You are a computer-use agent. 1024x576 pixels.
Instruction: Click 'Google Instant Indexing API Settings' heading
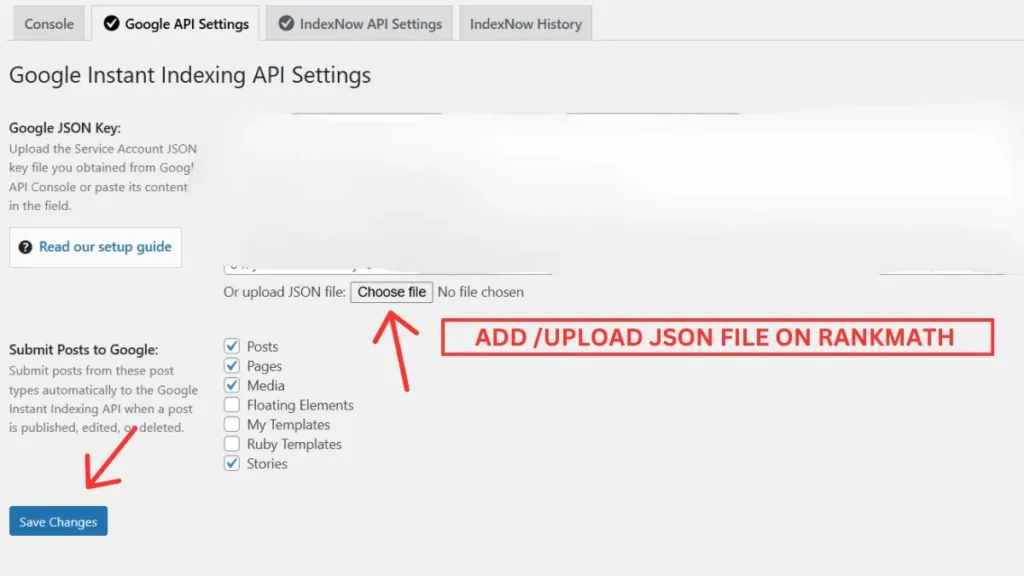190,75
